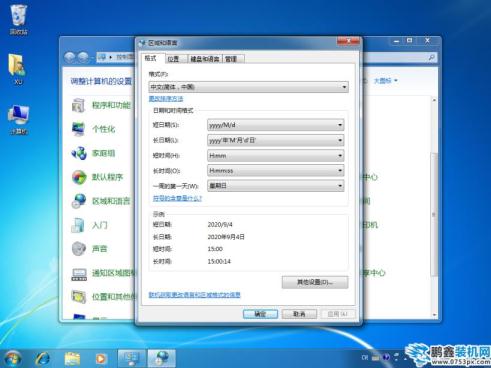Open the 长时间 long time dropdown

[x=276, y=171]
